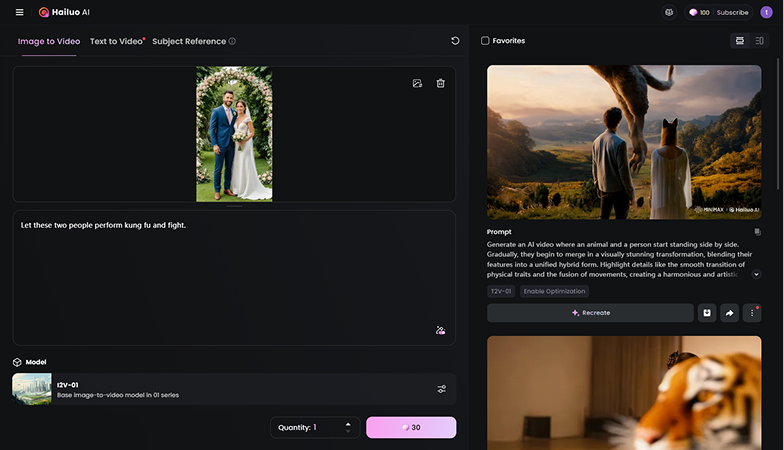This screenshot has width=784, height=450.
Task: Switch to the list layout view
Action: point(760,41)
